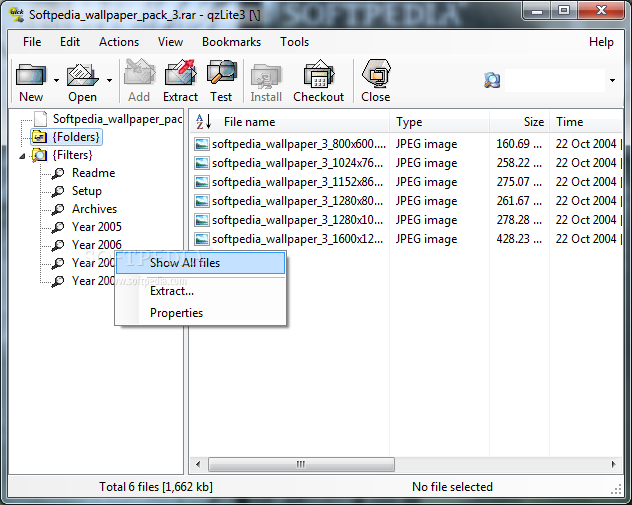This screenshot has width=632, height=505.
Task: Click the greyed-out Install toolbar icon
Action: tap(266, 75)
